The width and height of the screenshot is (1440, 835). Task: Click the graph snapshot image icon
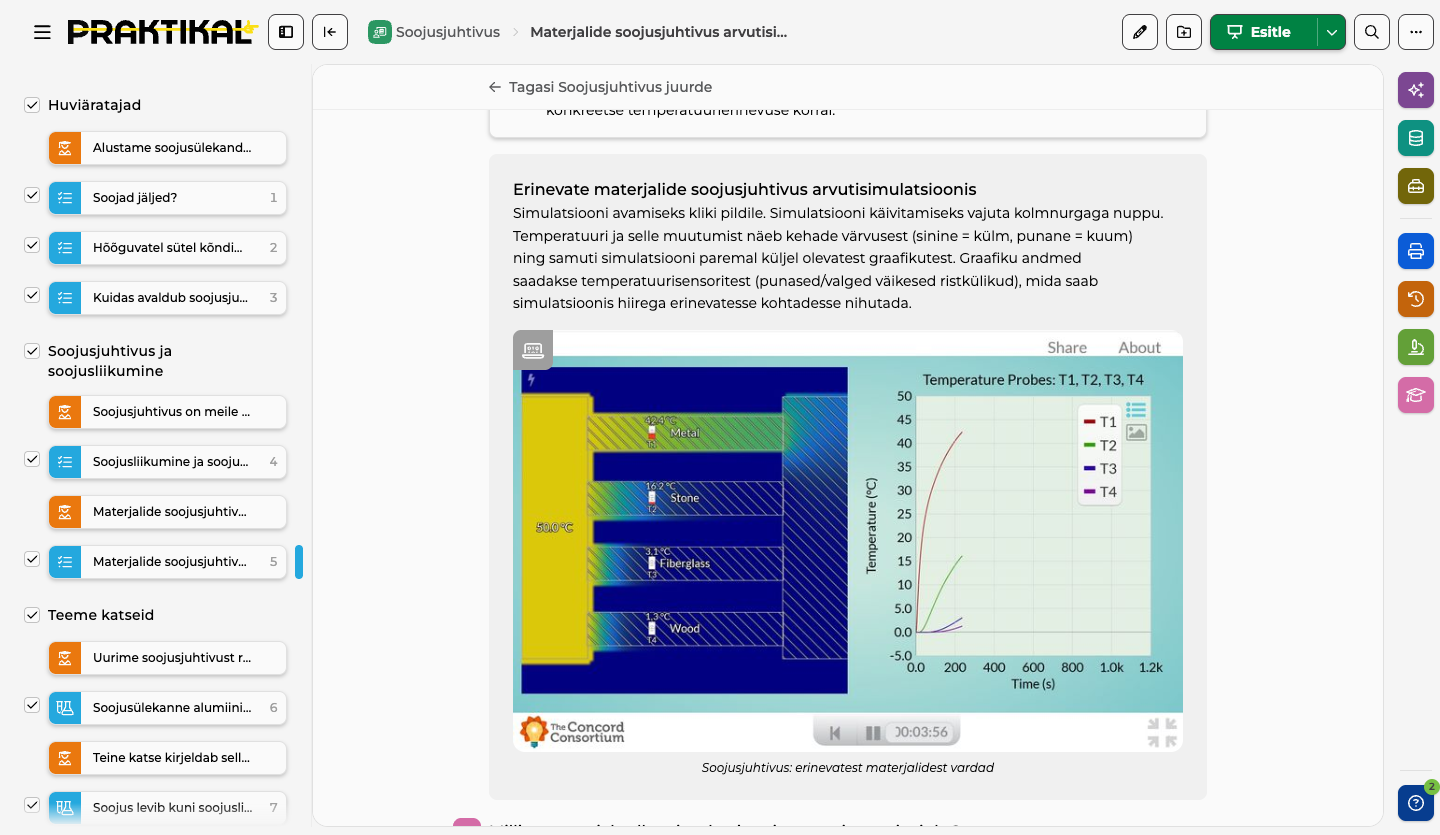[1136, 433]
